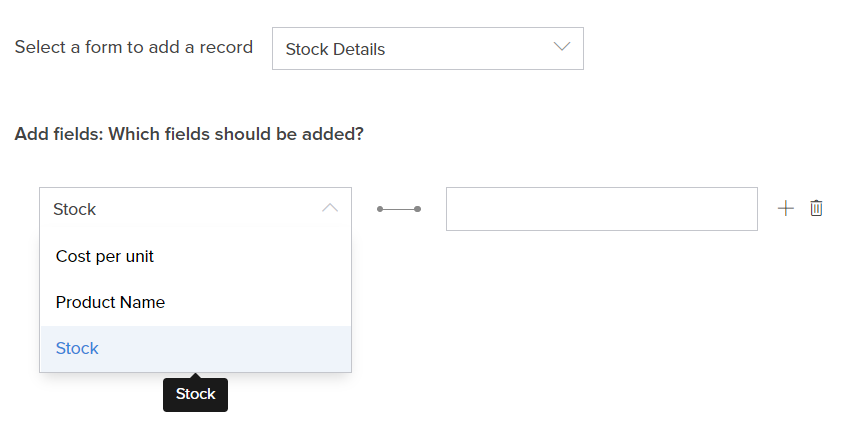Click the selected Stock text in the field dropdown header
Image resolution: width=867 pixels, height=431 pixels.
pos(75,209)
